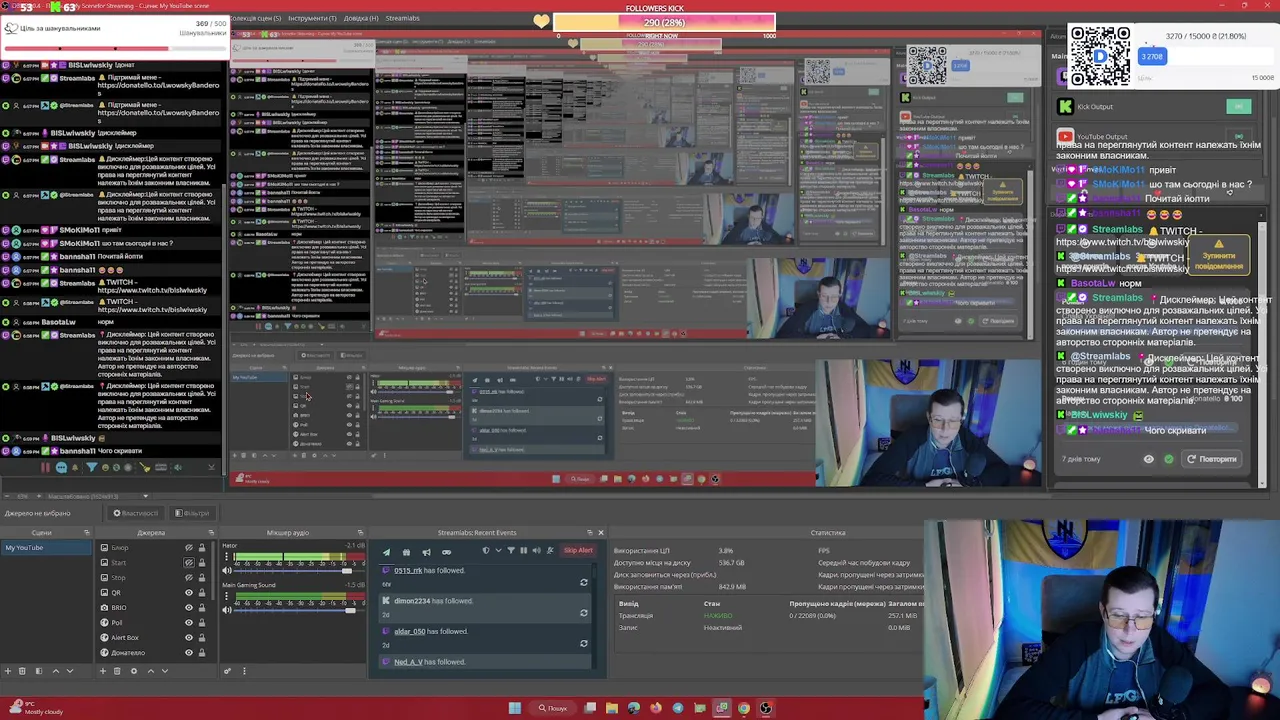Open the 0515_rrk follower link

coord(408,571)
